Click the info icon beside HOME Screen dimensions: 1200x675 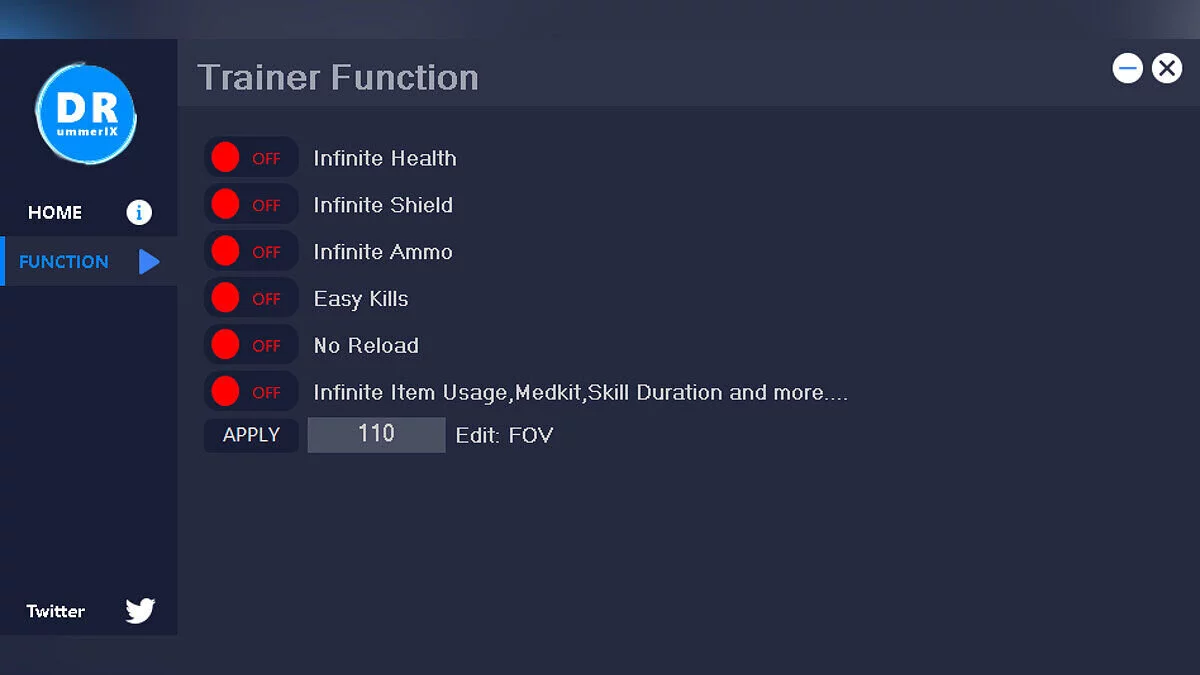pos(139,212)
